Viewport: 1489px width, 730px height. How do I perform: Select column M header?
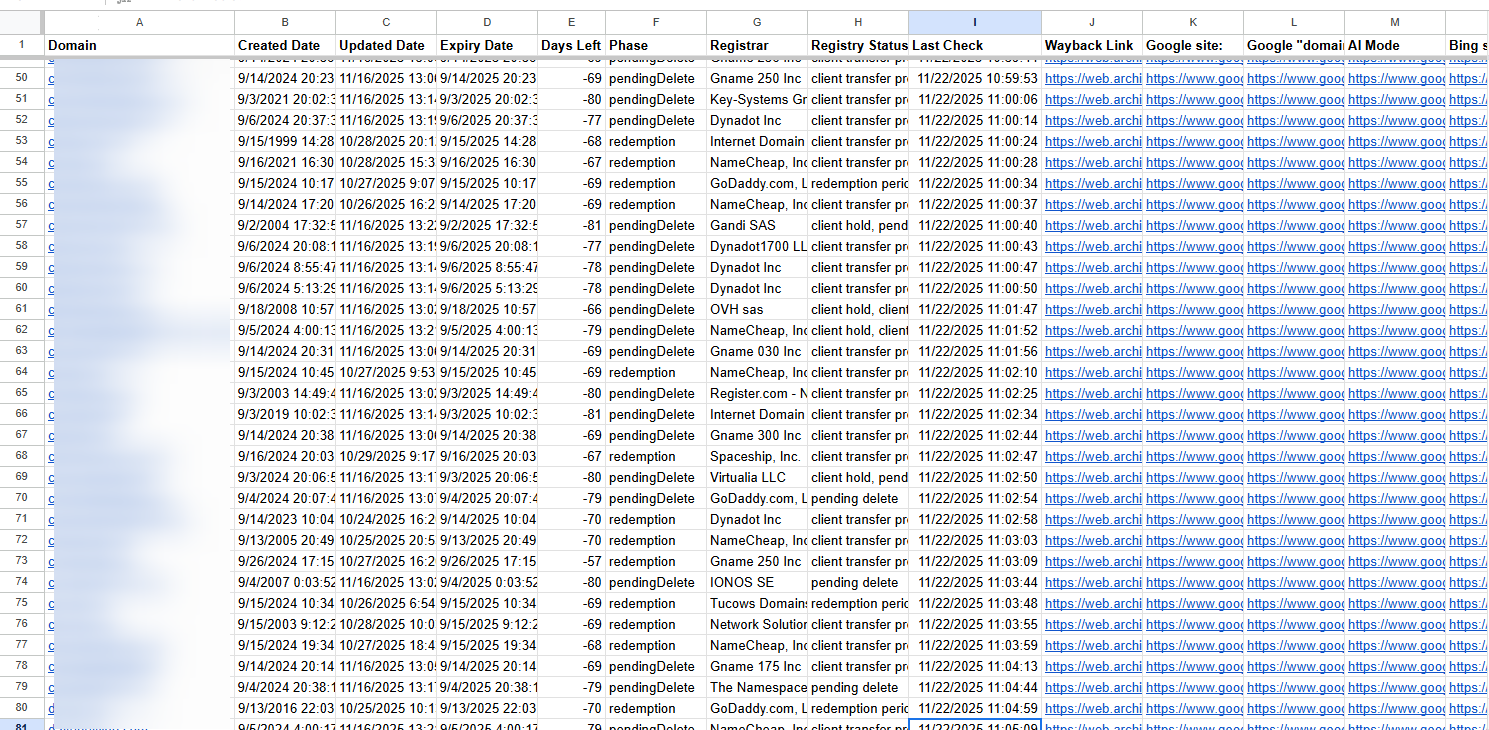(x=1395, y=22)
